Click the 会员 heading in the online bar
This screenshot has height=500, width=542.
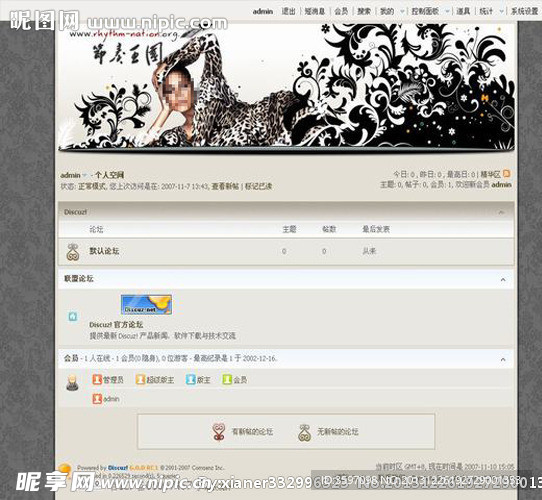[71, 358]
